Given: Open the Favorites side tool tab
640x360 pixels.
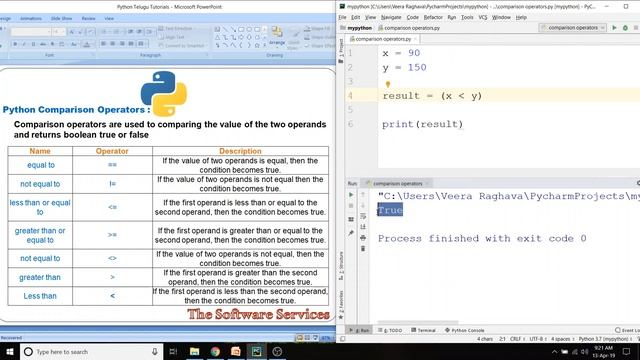Looking at the screenshot, I should 341,304.
